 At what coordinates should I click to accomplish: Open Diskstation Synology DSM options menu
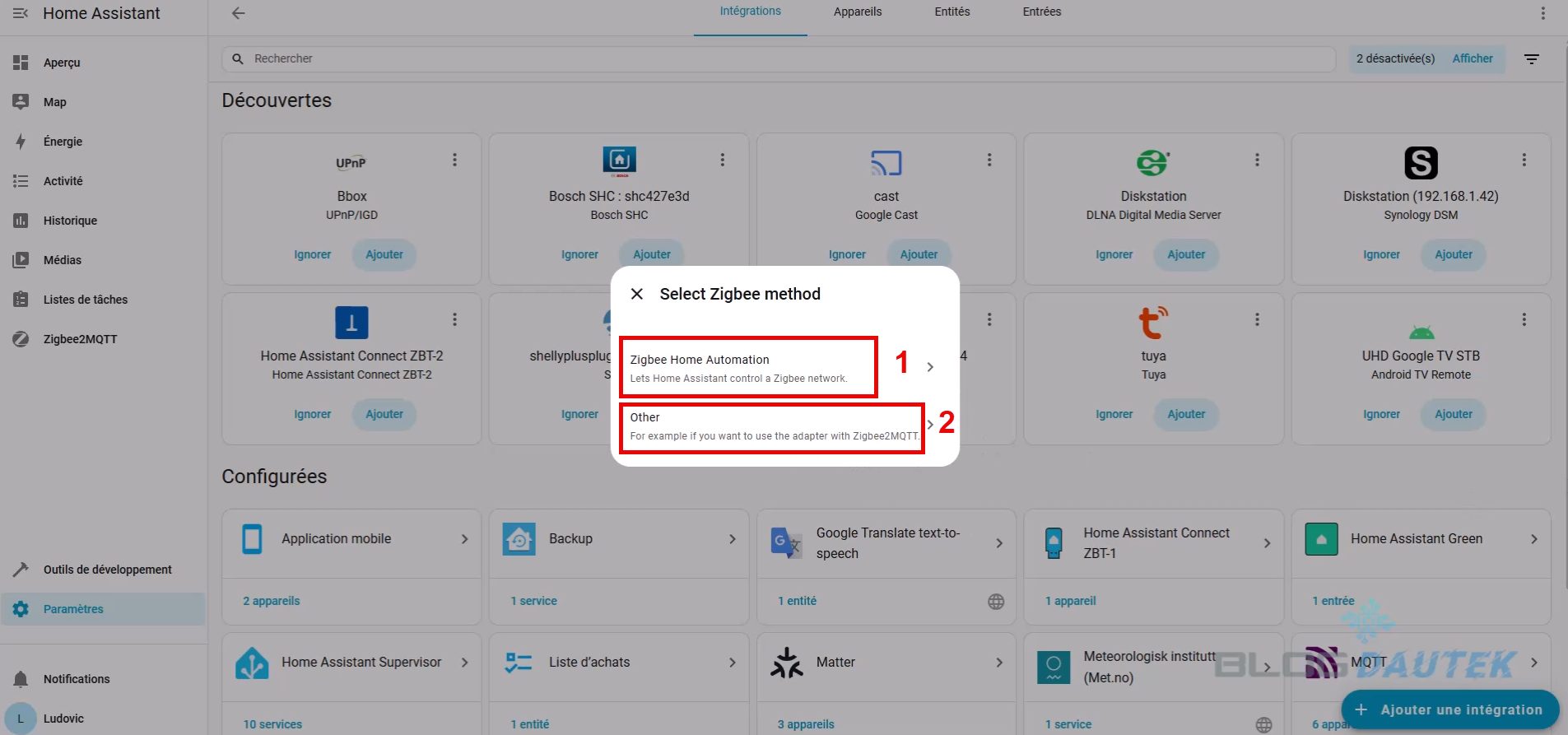pyautogui.click(x=1524, y=160)
